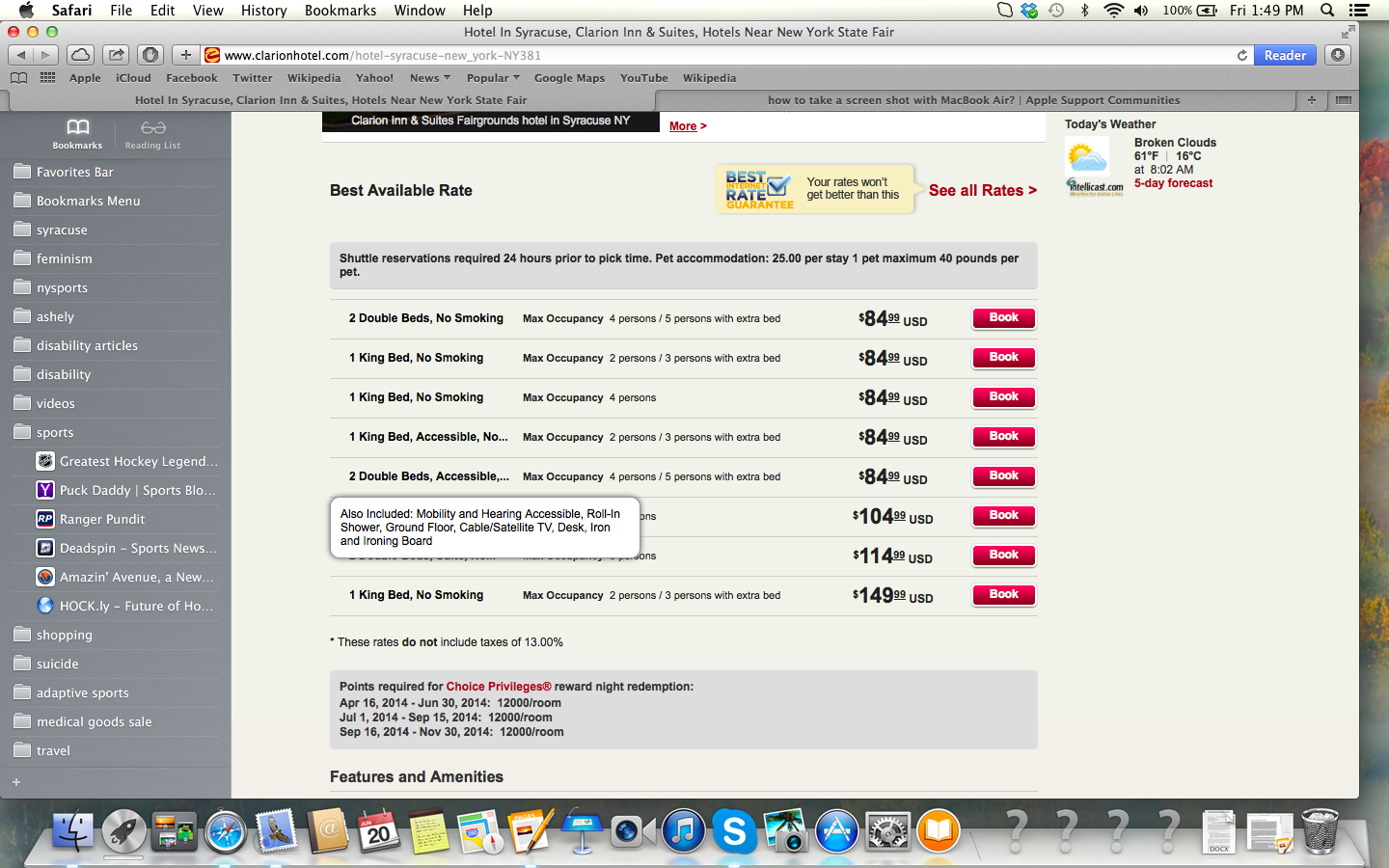The width and height of the screenshot is (1389, 868).
Task: Expand the travel bookmarks folder
Action: point(116,750)
